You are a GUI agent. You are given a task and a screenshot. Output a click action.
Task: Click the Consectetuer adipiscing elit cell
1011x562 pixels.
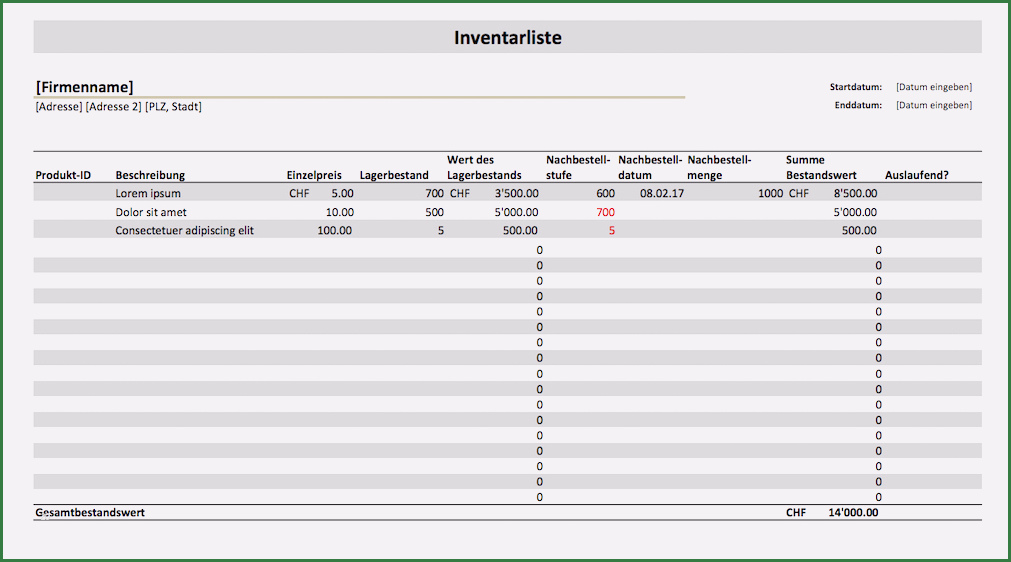tap(185, 230)
